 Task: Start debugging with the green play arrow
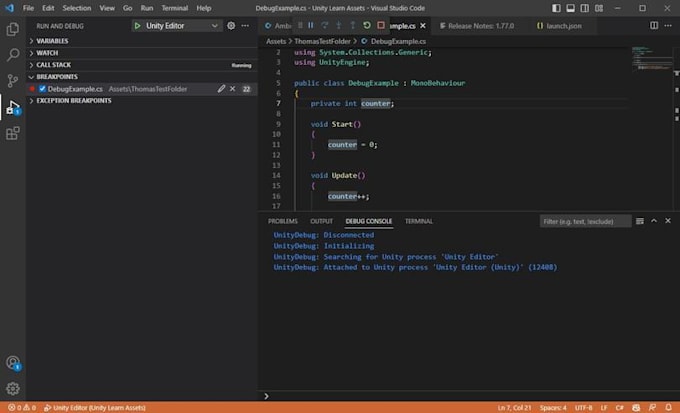[137, 26]
